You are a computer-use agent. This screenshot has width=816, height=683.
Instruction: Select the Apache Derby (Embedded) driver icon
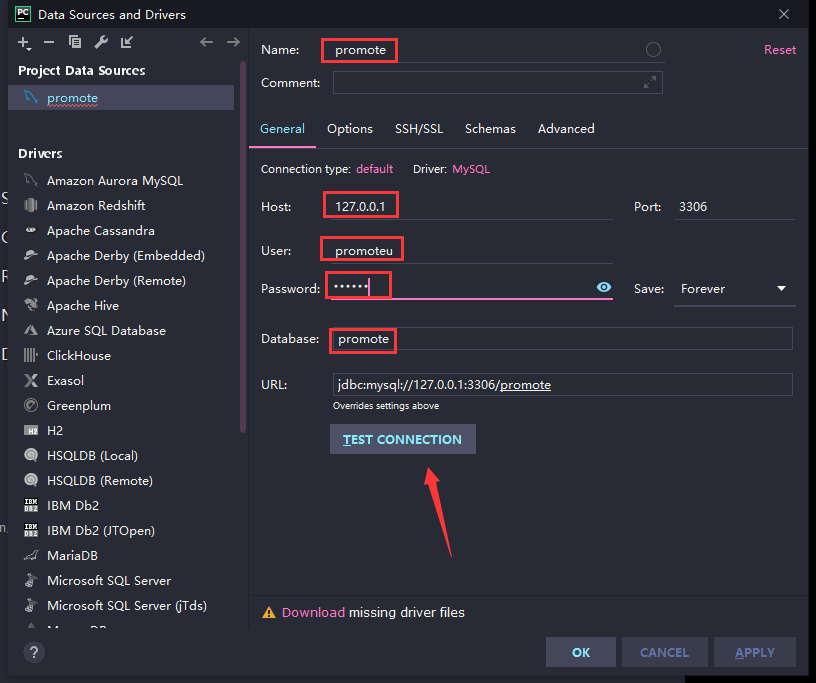pyautogui.click(x=31, y=255)
